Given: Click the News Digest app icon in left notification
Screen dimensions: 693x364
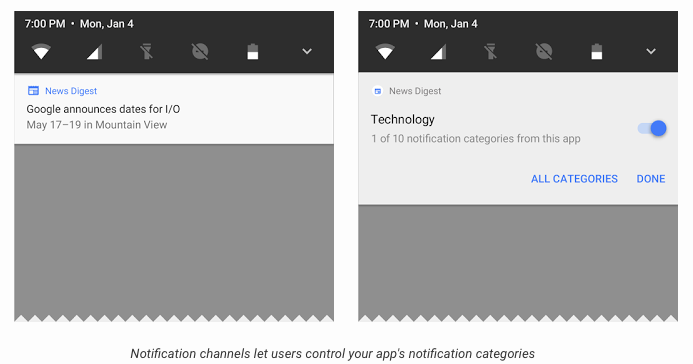Looking at the screenshot, I should click(x=33, y=91).
